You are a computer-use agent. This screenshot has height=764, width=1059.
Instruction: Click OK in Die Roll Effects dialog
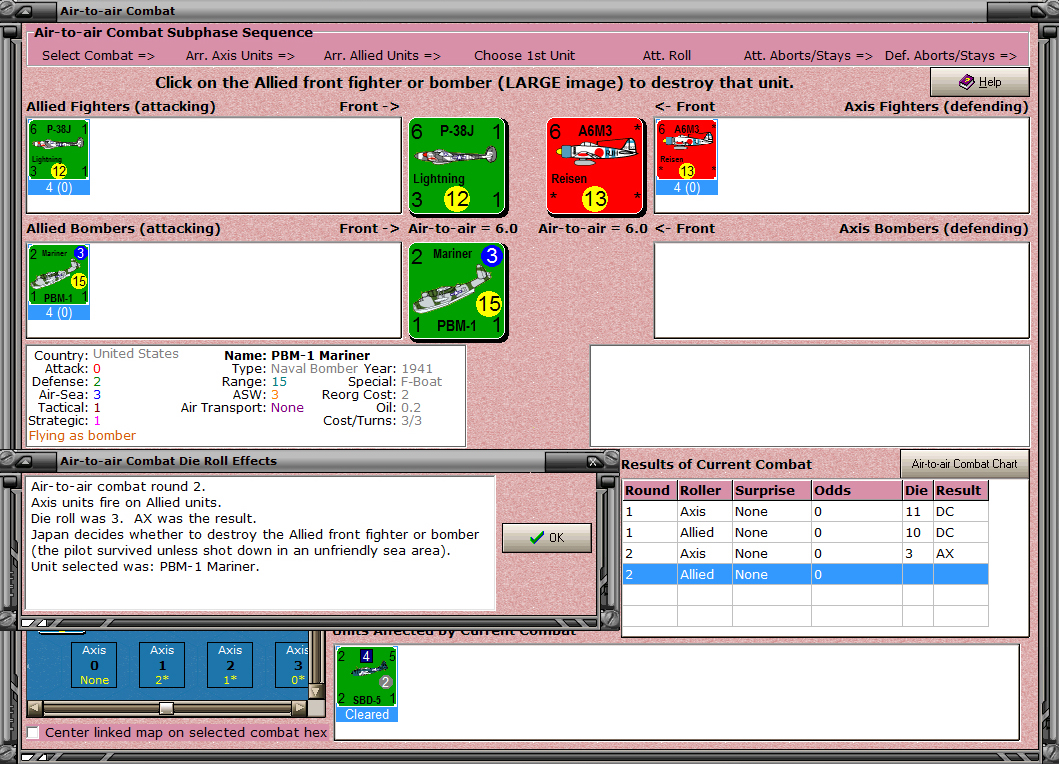pos(547,538)
